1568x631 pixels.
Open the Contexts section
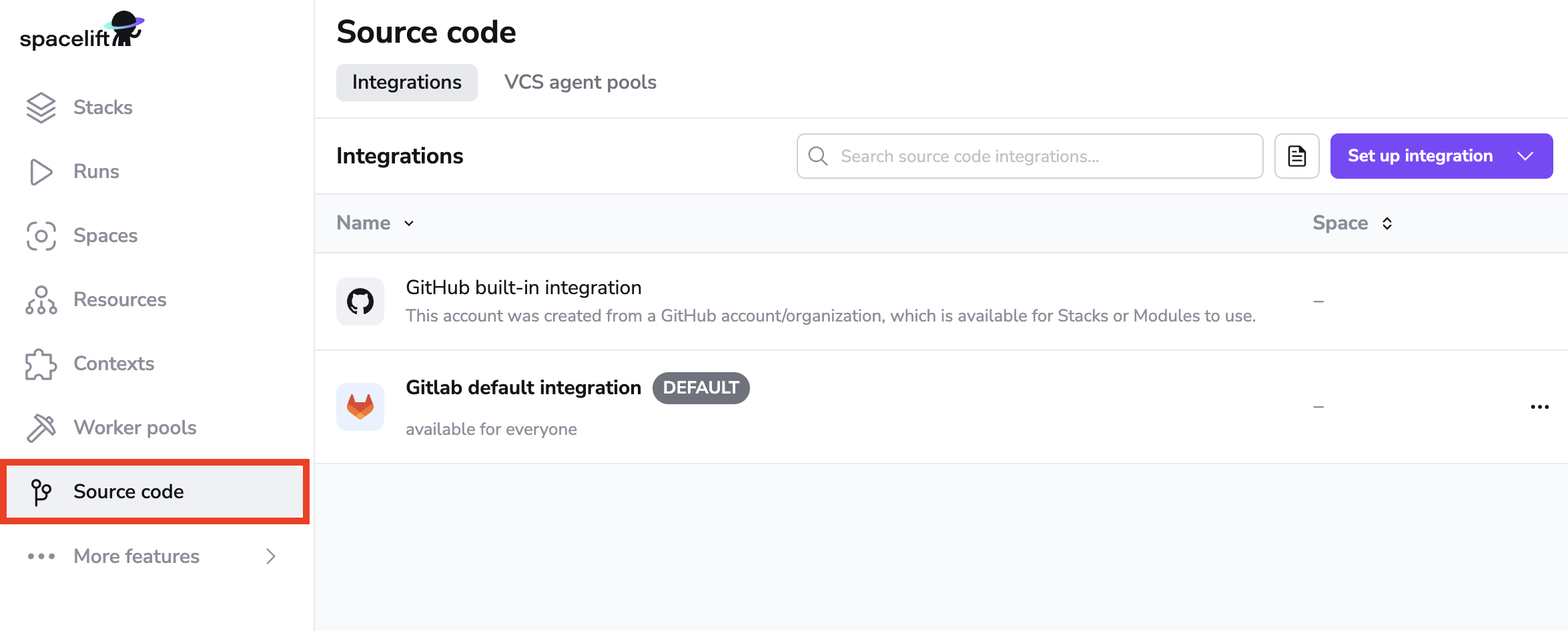(x=113, y=364)
